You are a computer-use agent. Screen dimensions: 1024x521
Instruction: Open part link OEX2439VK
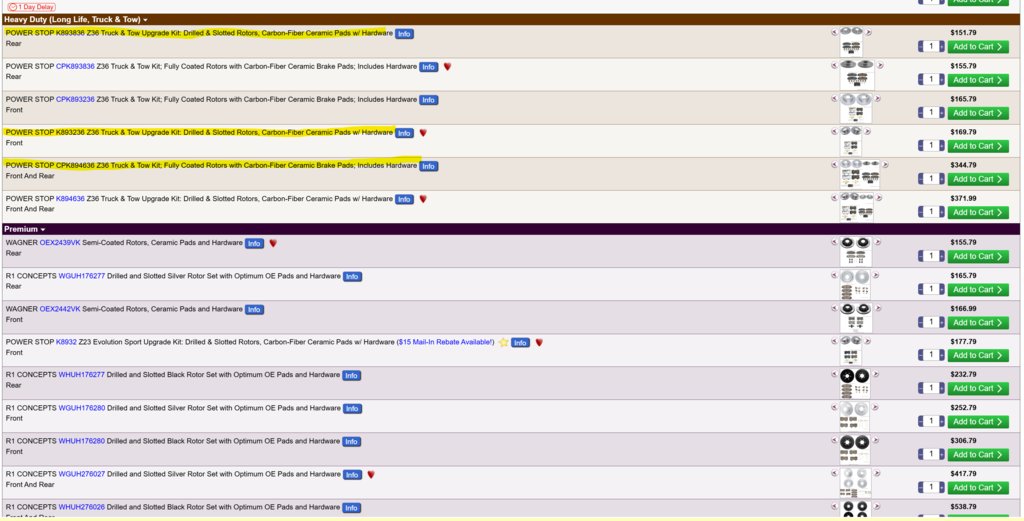point(60,243)
